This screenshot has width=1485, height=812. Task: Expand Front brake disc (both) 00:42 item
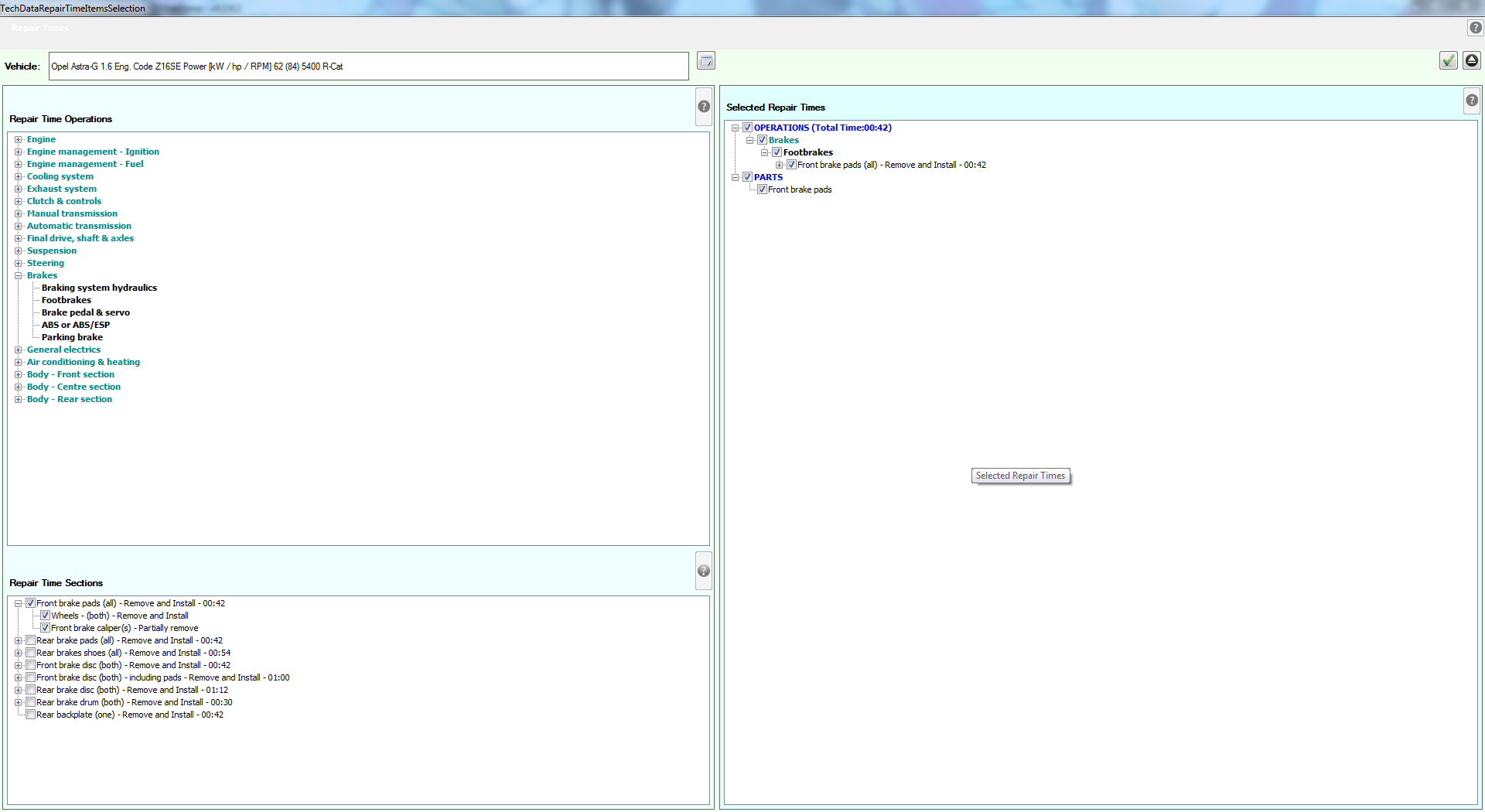tap(19, 665)
